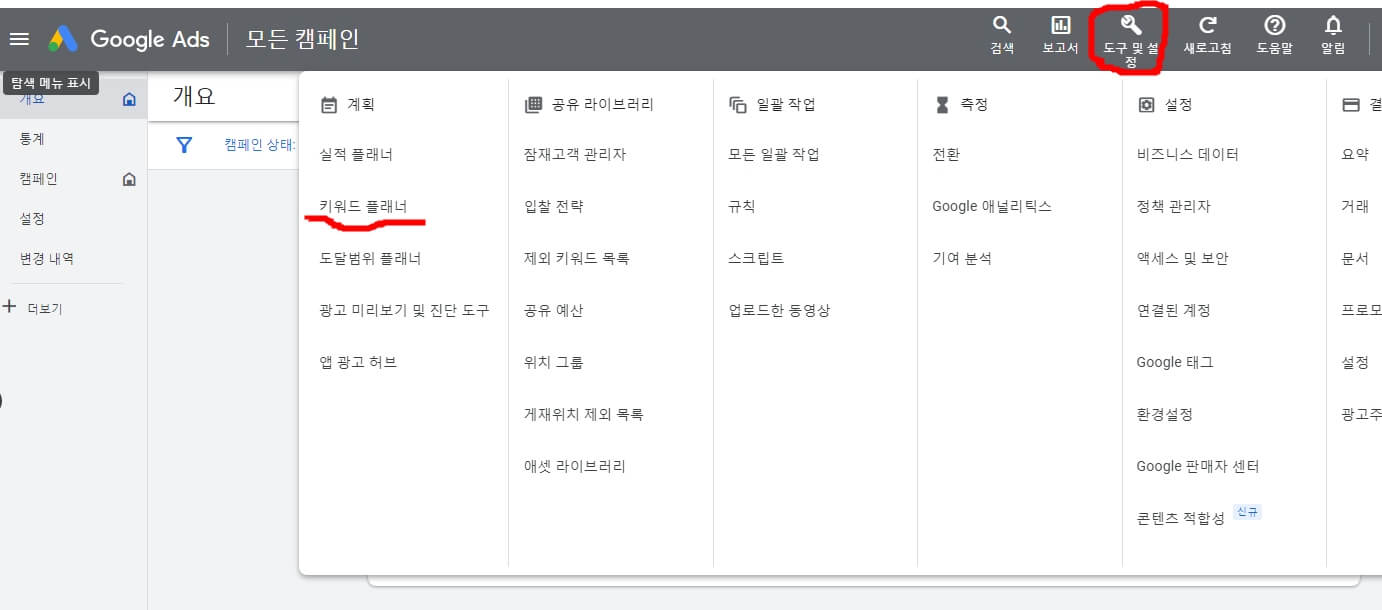
Task: Open 제외 키워드 목록
Action: click(x=576, y=259)
